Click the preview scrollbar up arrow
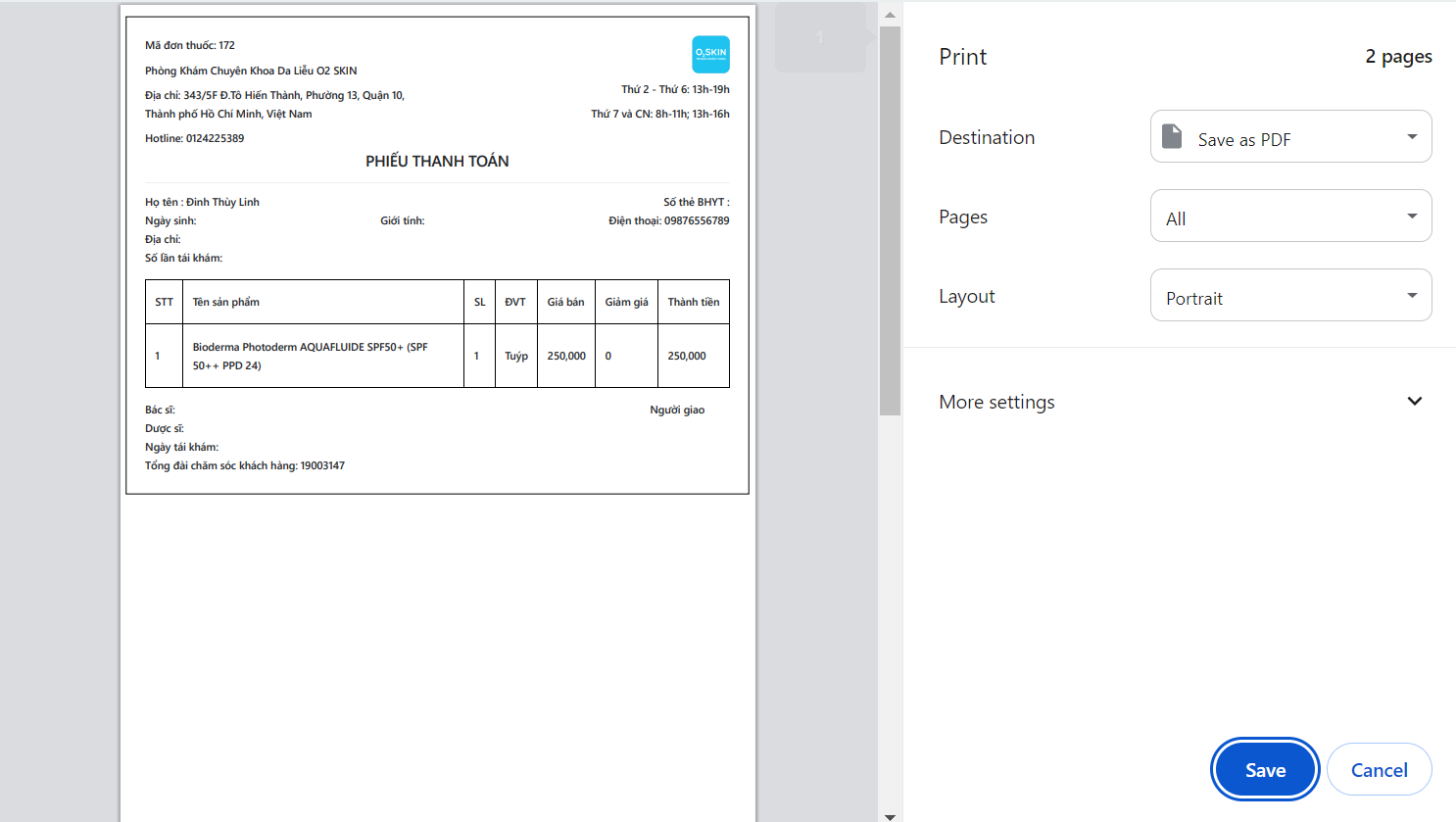The image size is (1456, 822). 890,15
